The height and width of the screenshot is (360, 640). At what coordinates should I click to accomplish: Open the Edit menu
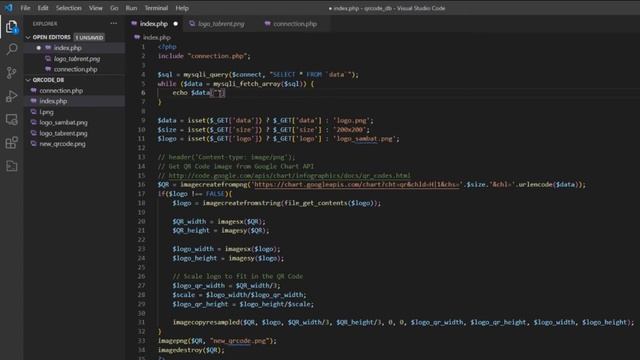(x=43, y=8)
